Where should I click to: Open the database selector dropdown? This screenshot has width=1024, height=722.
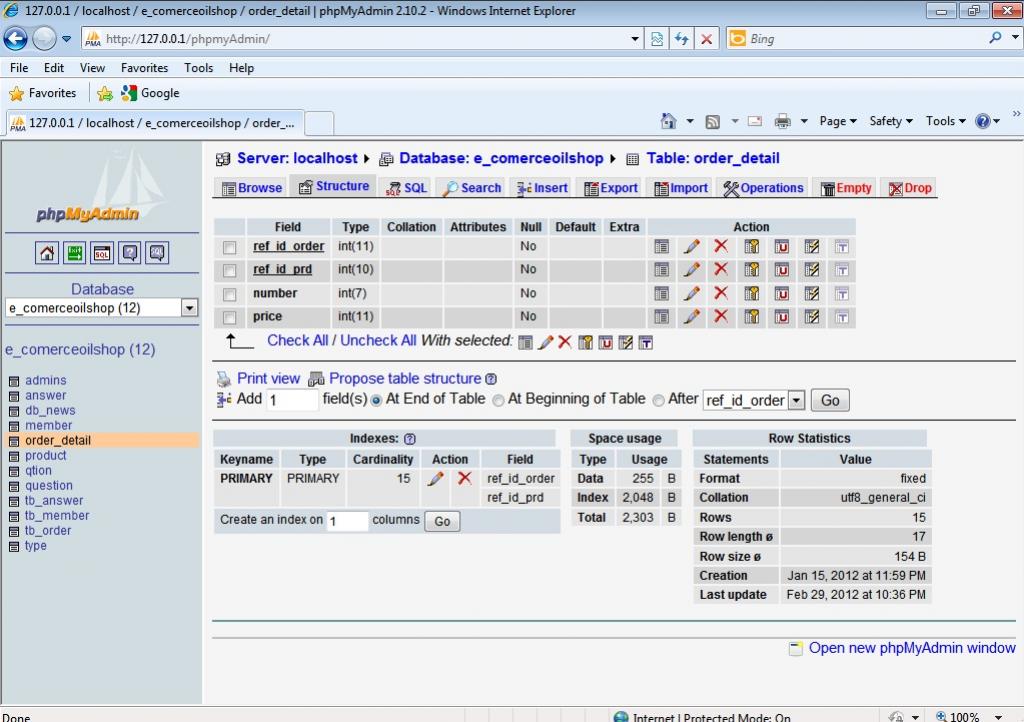pyautogui.click(x=189, y=308)
